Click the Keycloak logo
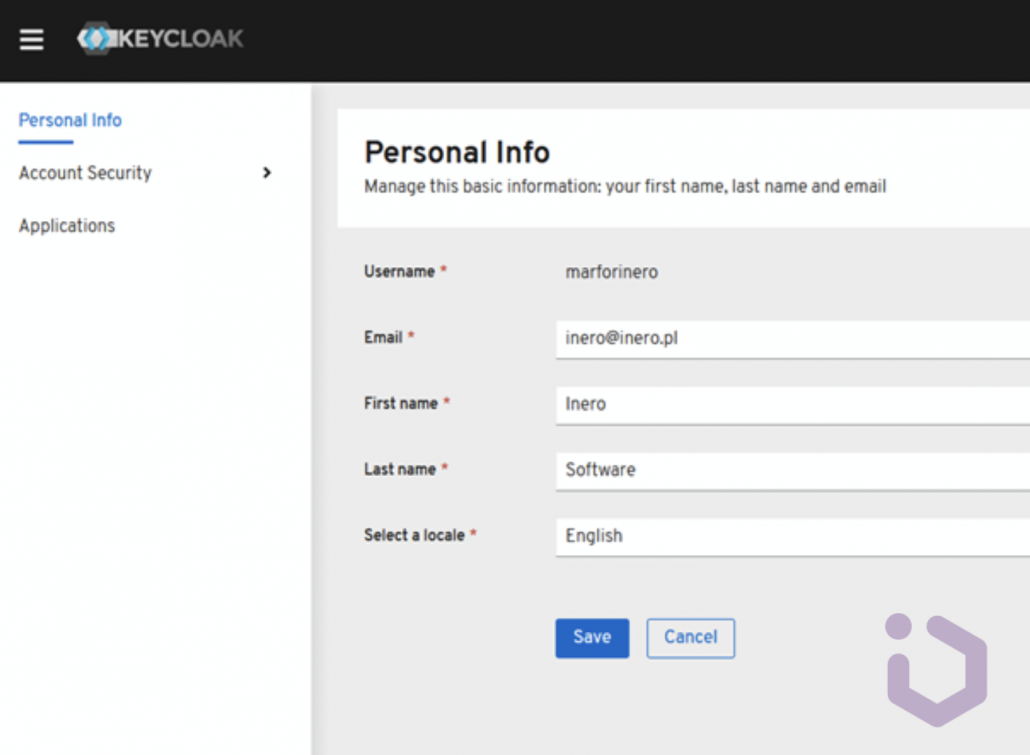This screenshot has width=1030, height=755. pyautogui.click(x=160, y=39)
